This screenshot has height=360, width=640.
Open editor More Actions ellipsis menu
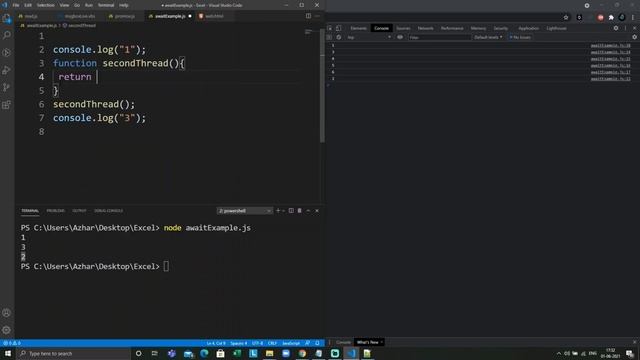coord(317,16)
